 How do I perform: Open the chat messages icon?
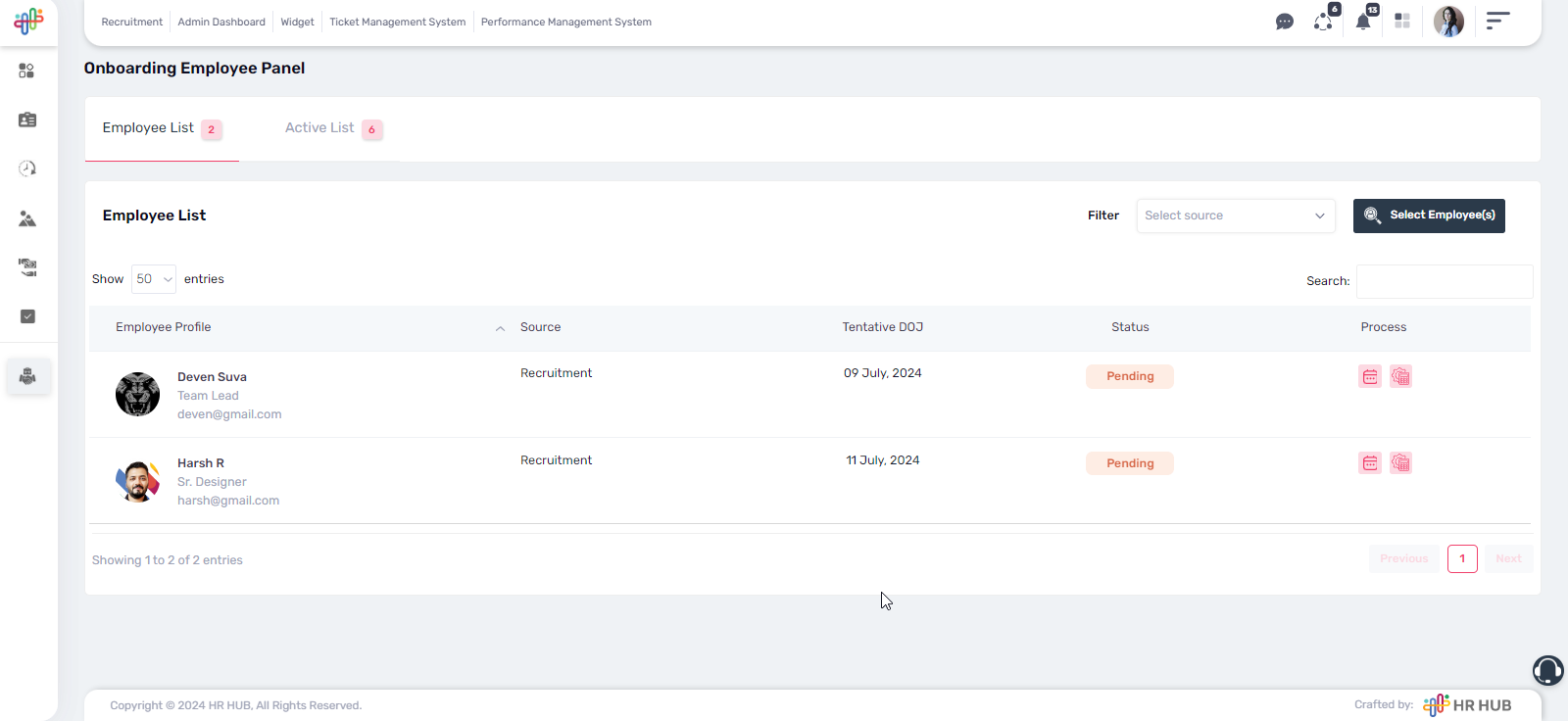pos(1284,22)
